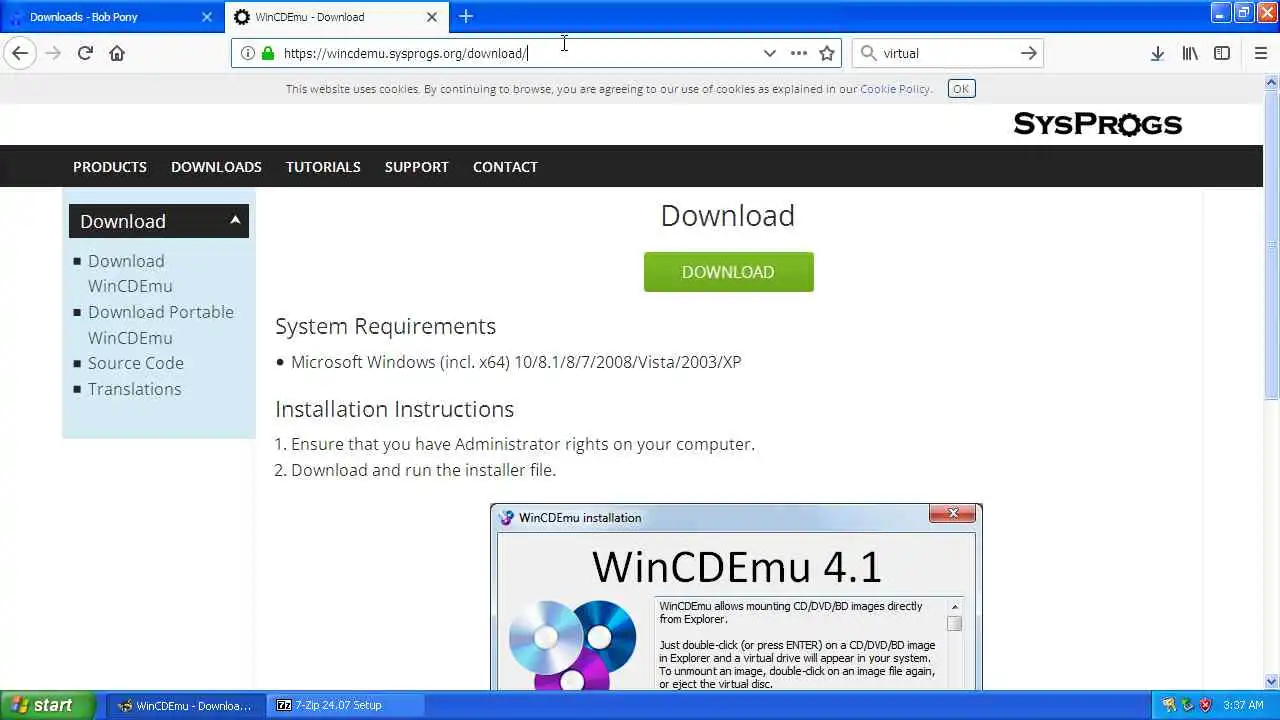This screenshot has width=1280, height=720.
Task: Switch to 7-Zip 24.07 Setup taskbar item
Action: (346, 705)
